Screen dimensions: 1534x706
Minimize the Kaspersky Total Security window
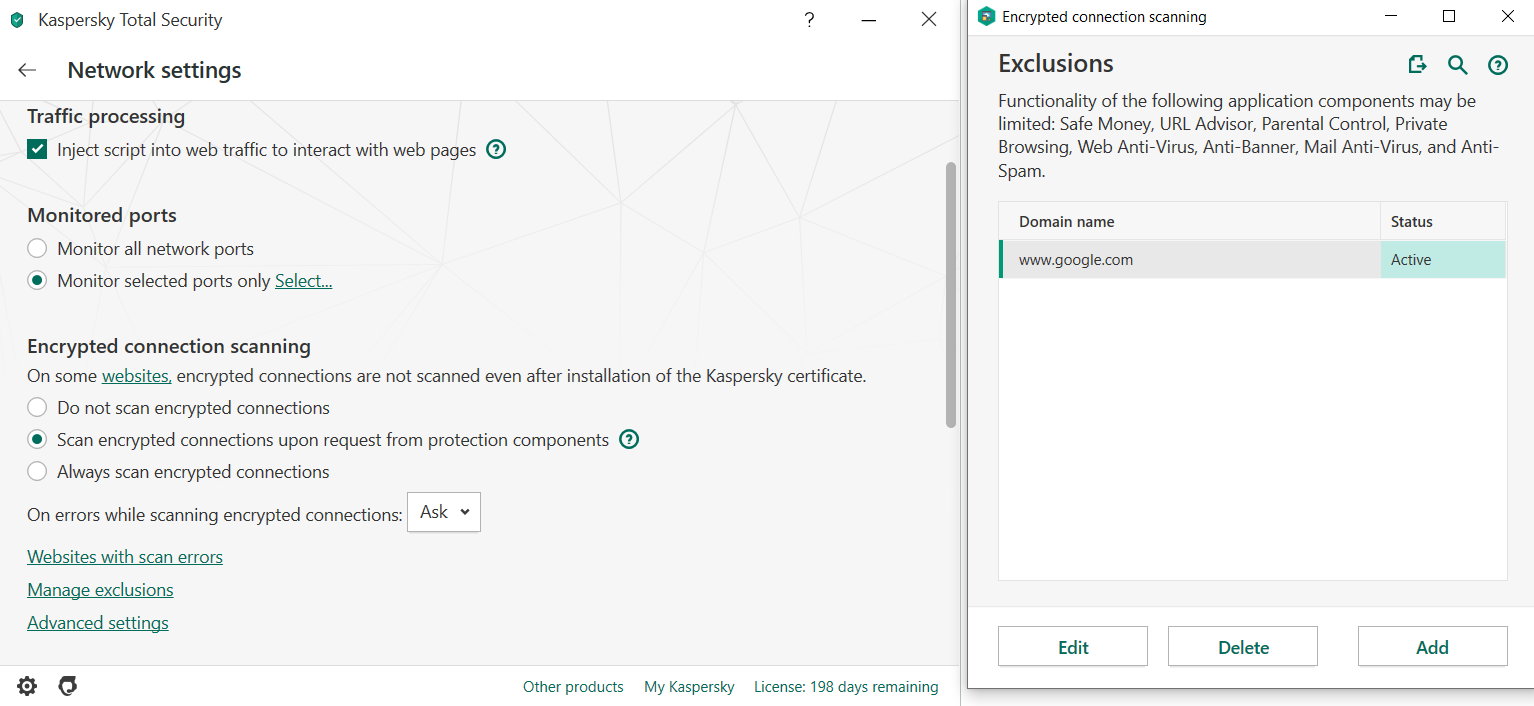[x=869, y=20]
